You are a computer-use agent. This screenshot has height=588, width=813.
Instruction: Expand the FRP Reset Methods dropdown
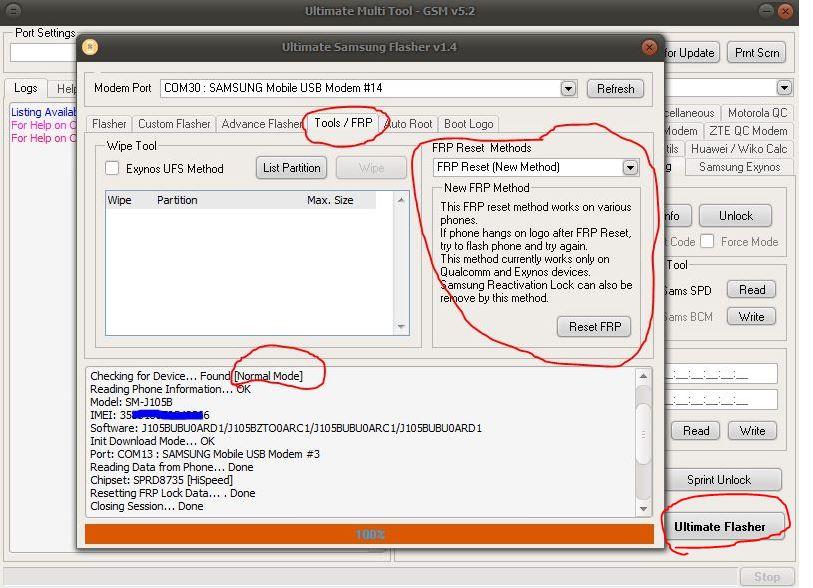point(630,167)
